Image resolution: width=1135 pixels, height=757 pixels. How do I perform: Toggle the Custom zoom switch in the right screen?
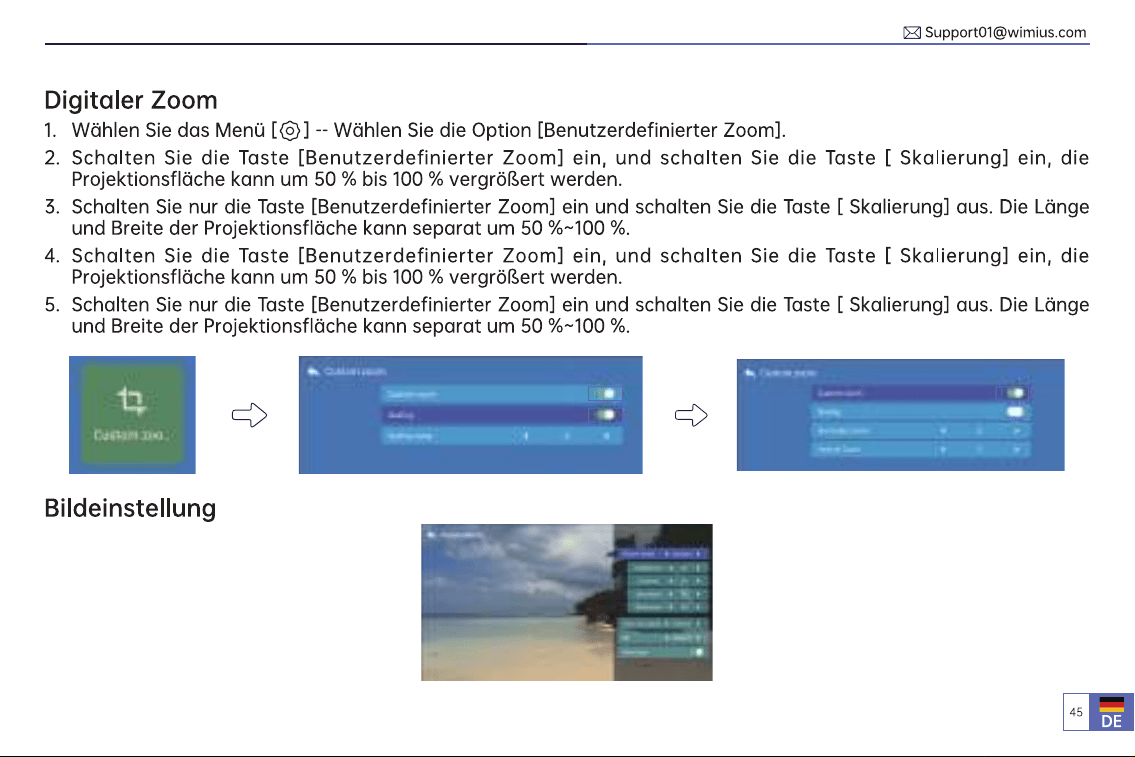pos(1015,393)
